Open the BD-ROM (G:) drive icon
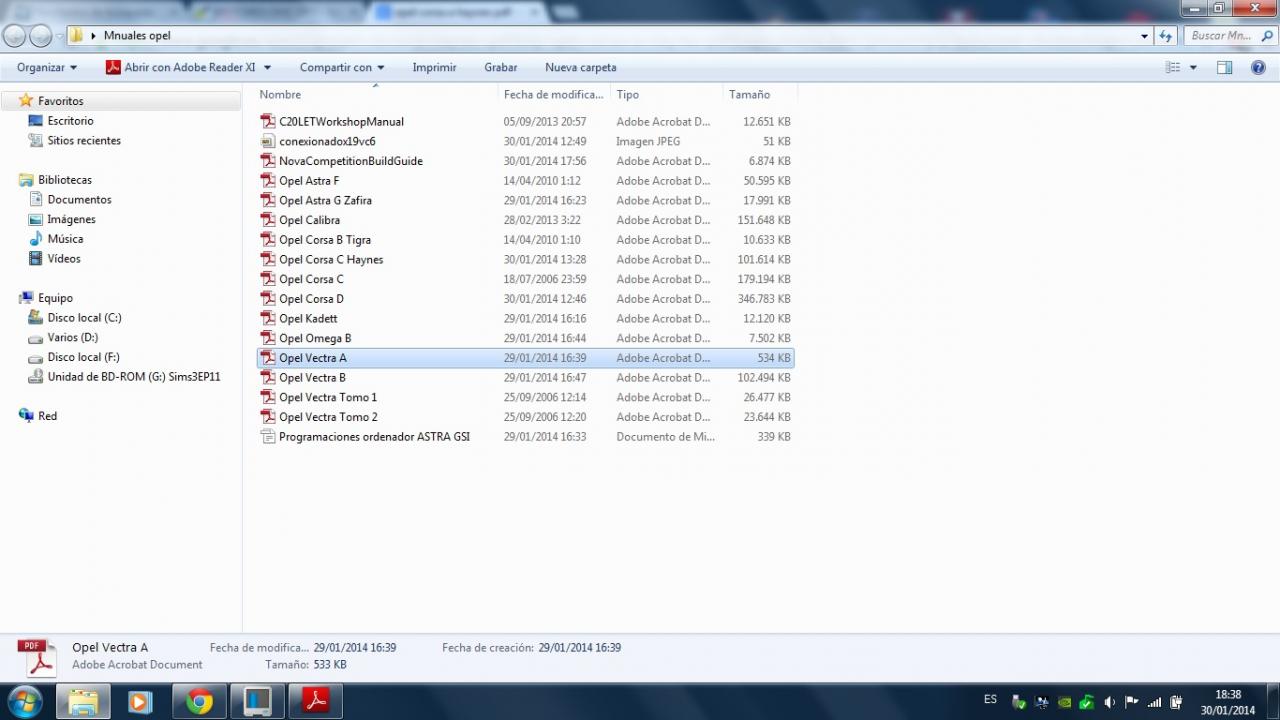Image resolution: width=1280 pixels, height=720 pixels. point(35,377)
